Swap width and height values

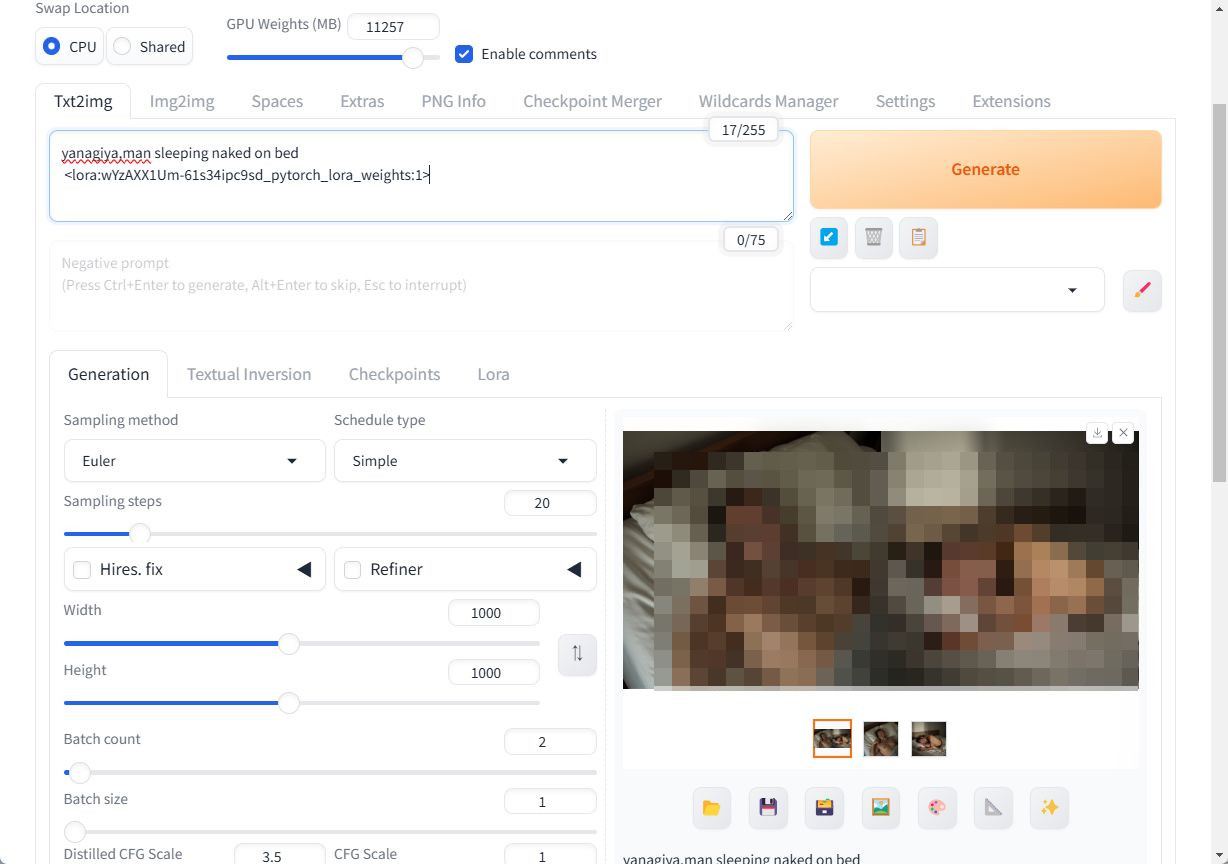click(577, 654)
